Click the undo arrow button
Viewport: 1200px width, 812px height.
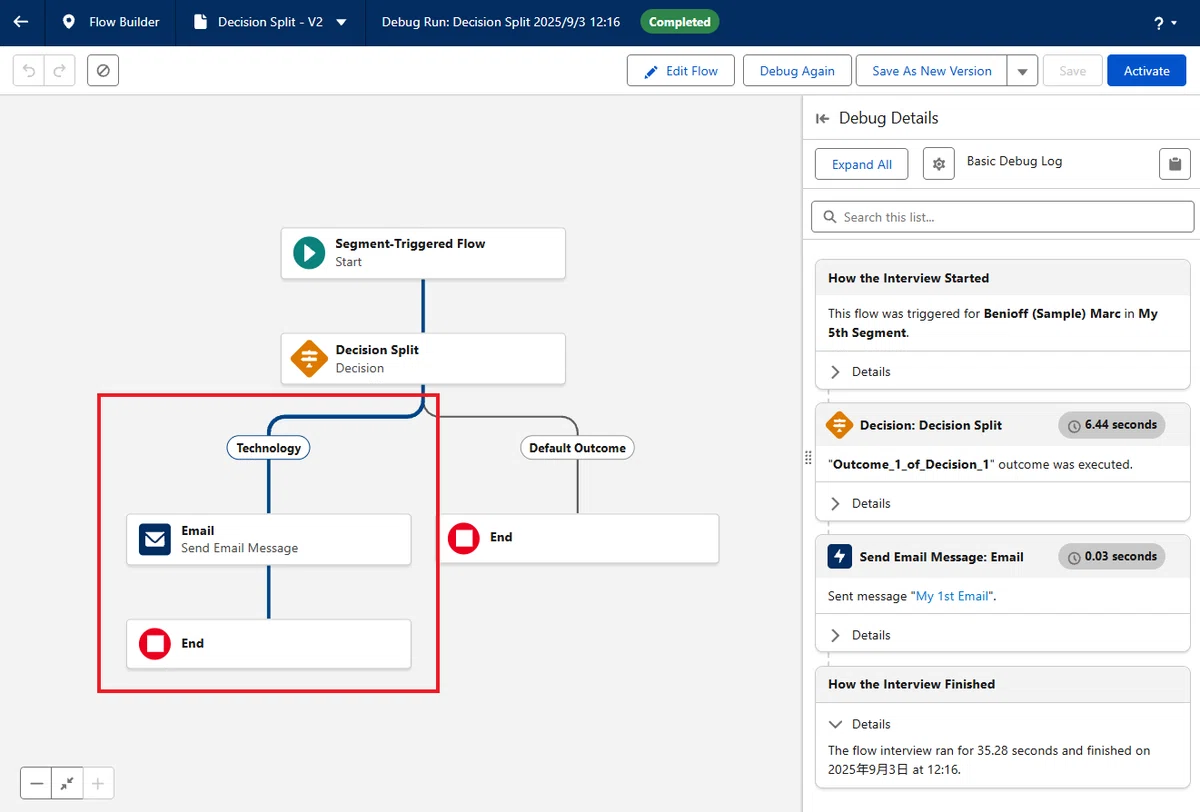(x=29, y=71)
